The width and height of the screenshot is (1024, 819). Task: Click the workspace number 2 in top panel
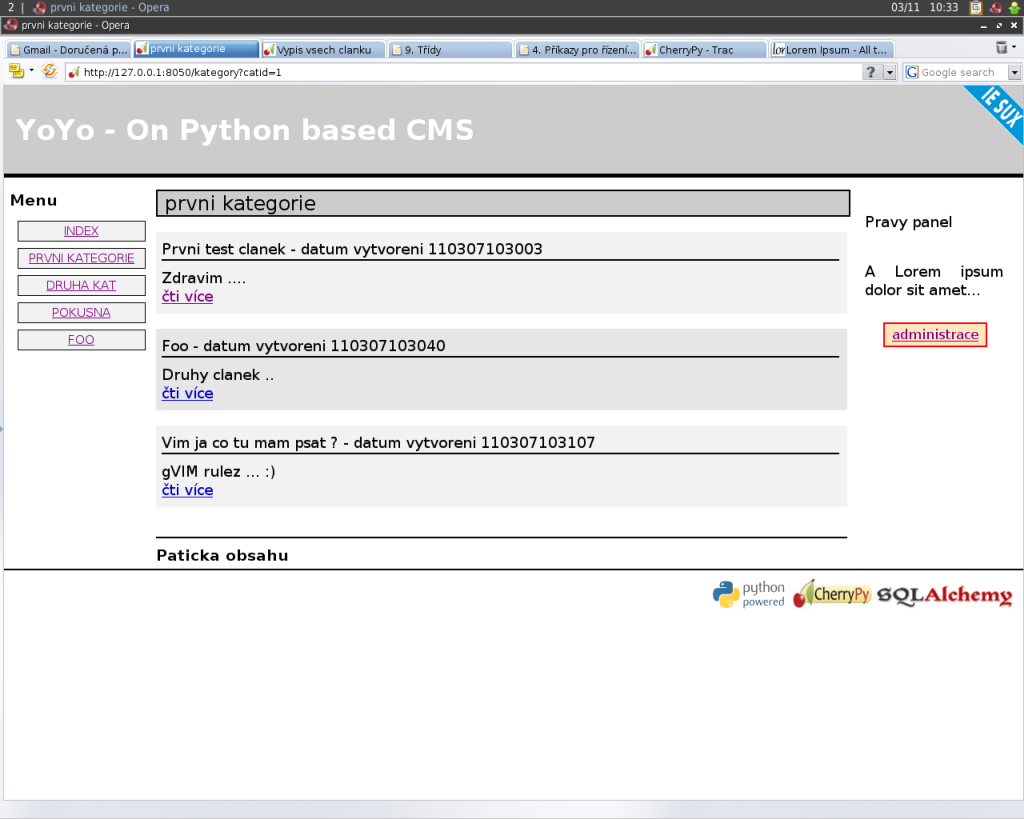click(10, 8)
